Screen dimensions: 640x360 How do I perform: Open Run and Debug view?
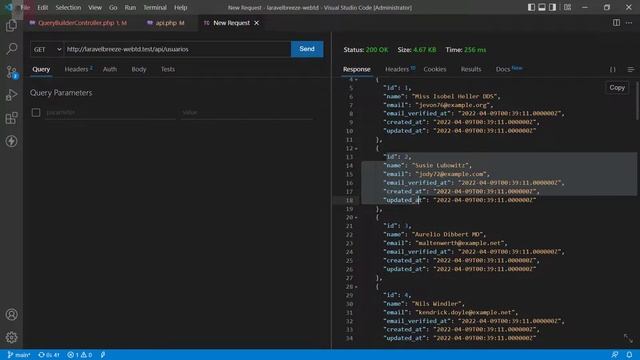coord(11,95)
